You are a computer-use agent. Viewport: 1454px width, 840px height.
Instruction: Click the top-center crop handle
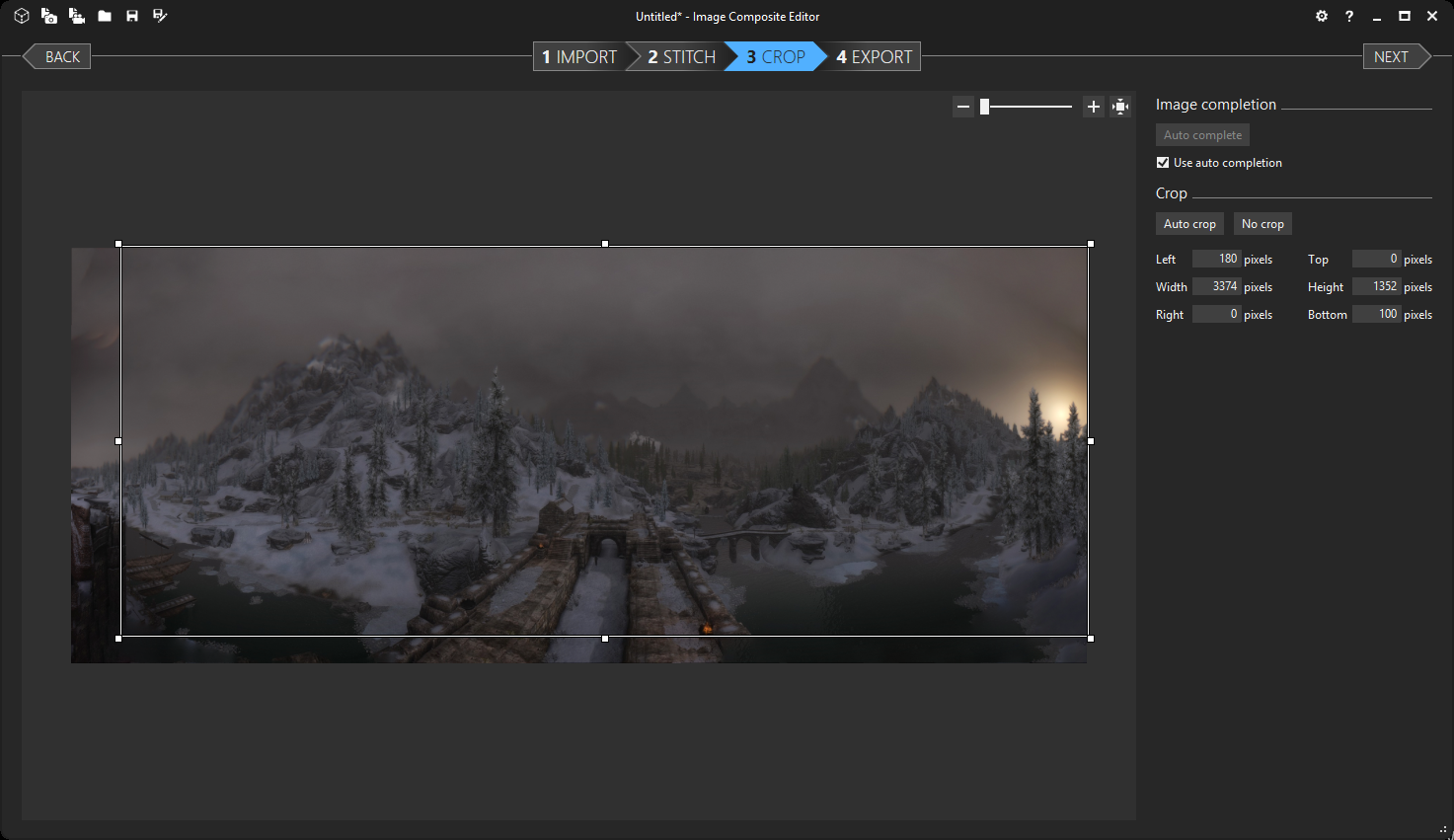605,244
